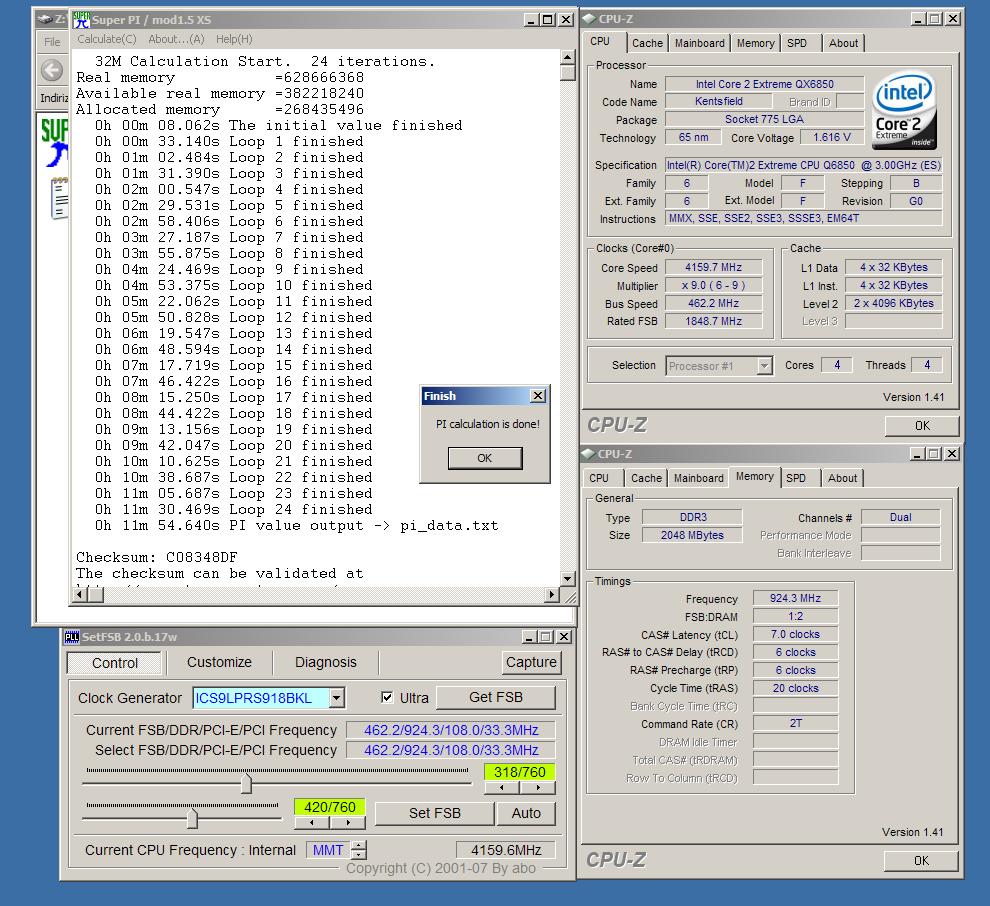Click the Set FSB button
The height and width of the screenshot is (906, 990).
[434, 813]
